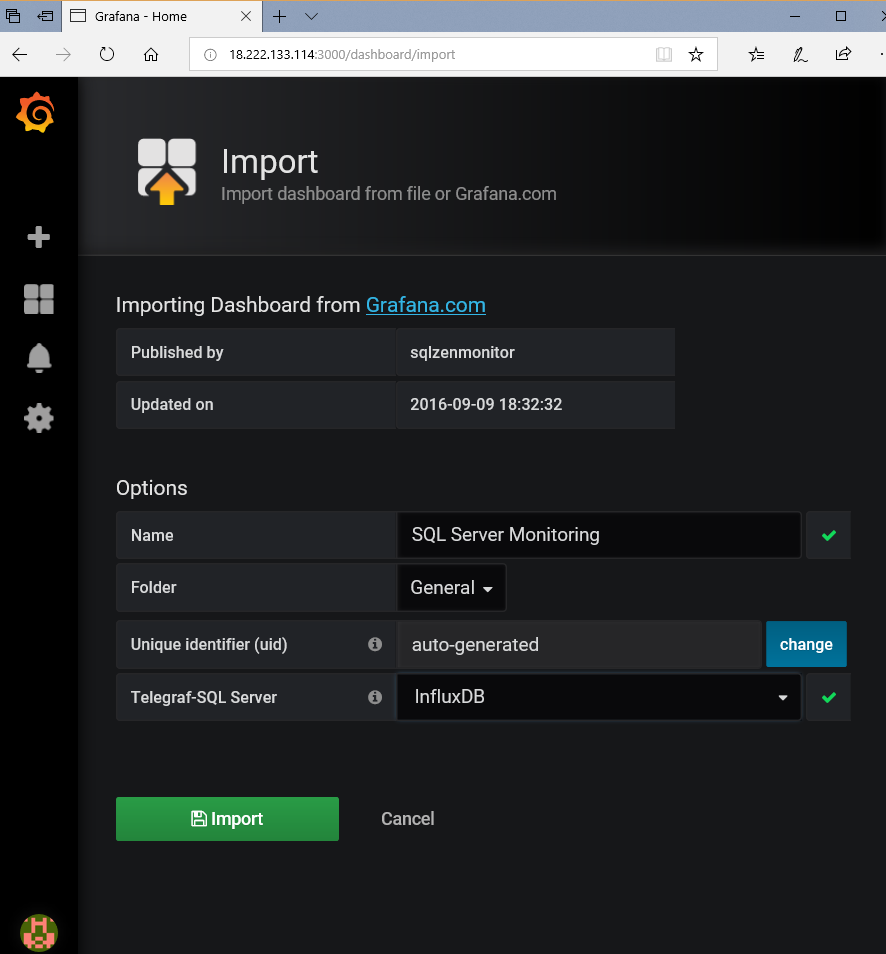
Task: Click the Options section heading
Action: click(x=152, y=488)
